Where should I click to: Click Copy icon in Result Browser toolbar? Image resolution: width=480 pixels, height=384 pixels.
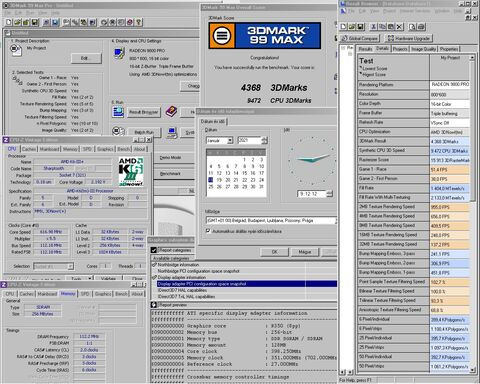coord(382,27)
